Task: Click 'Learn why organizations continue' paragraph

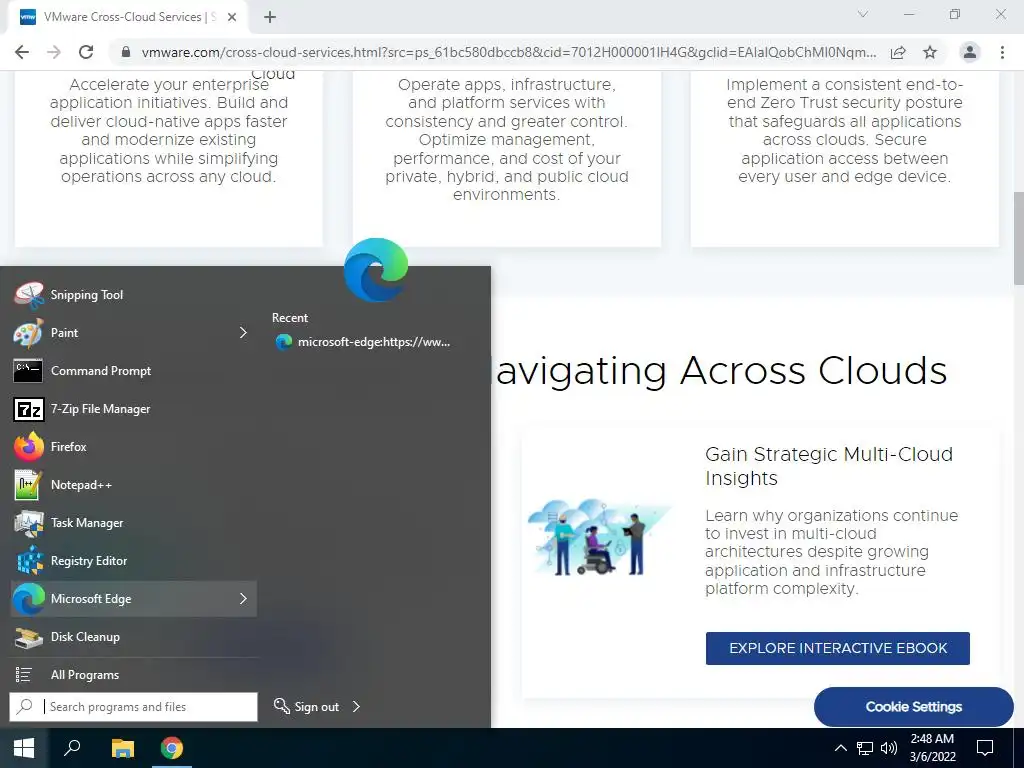Action: pyautogui.click(x=831, y=552)
